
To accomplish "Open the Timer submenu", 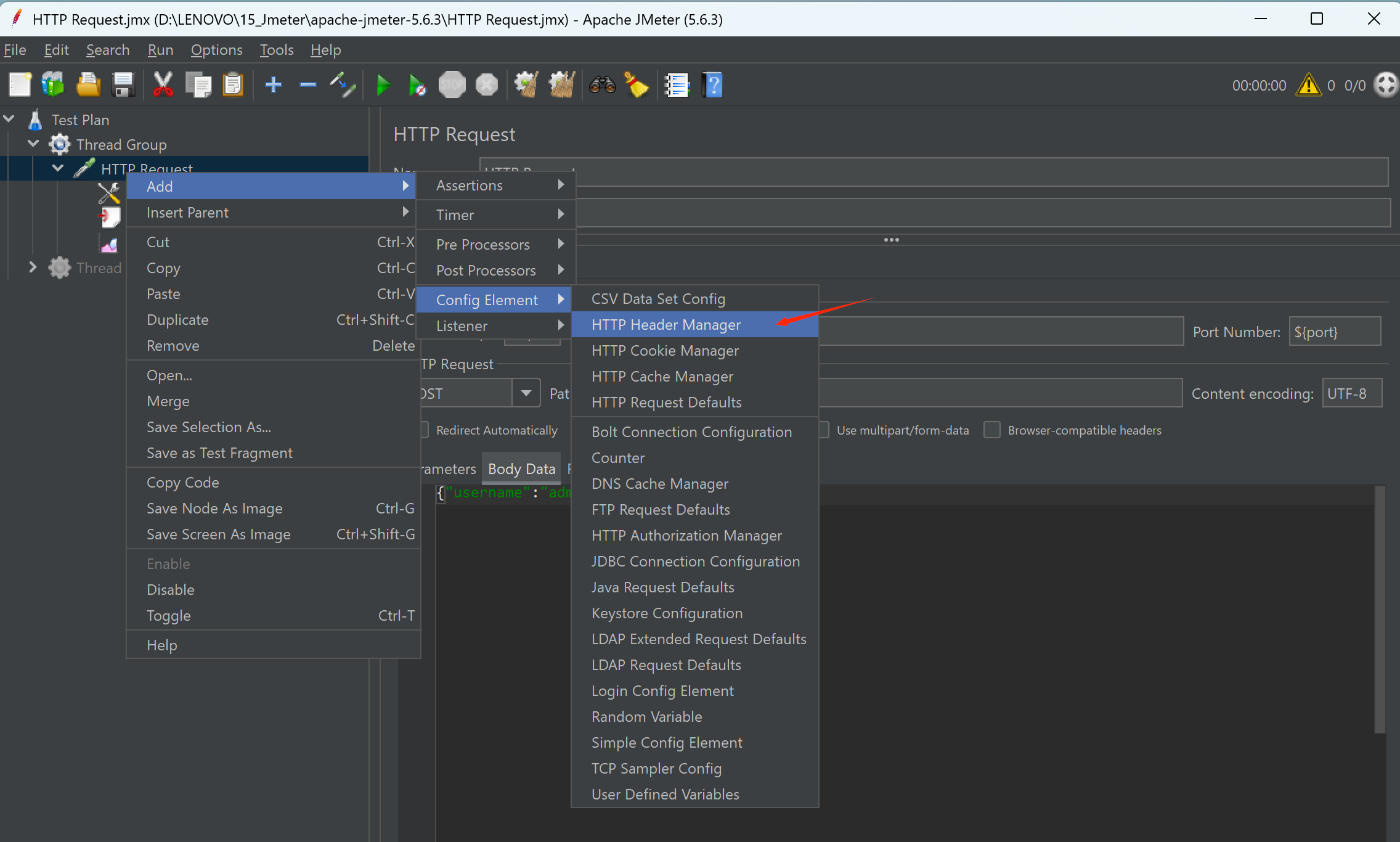I will point(497,215).
